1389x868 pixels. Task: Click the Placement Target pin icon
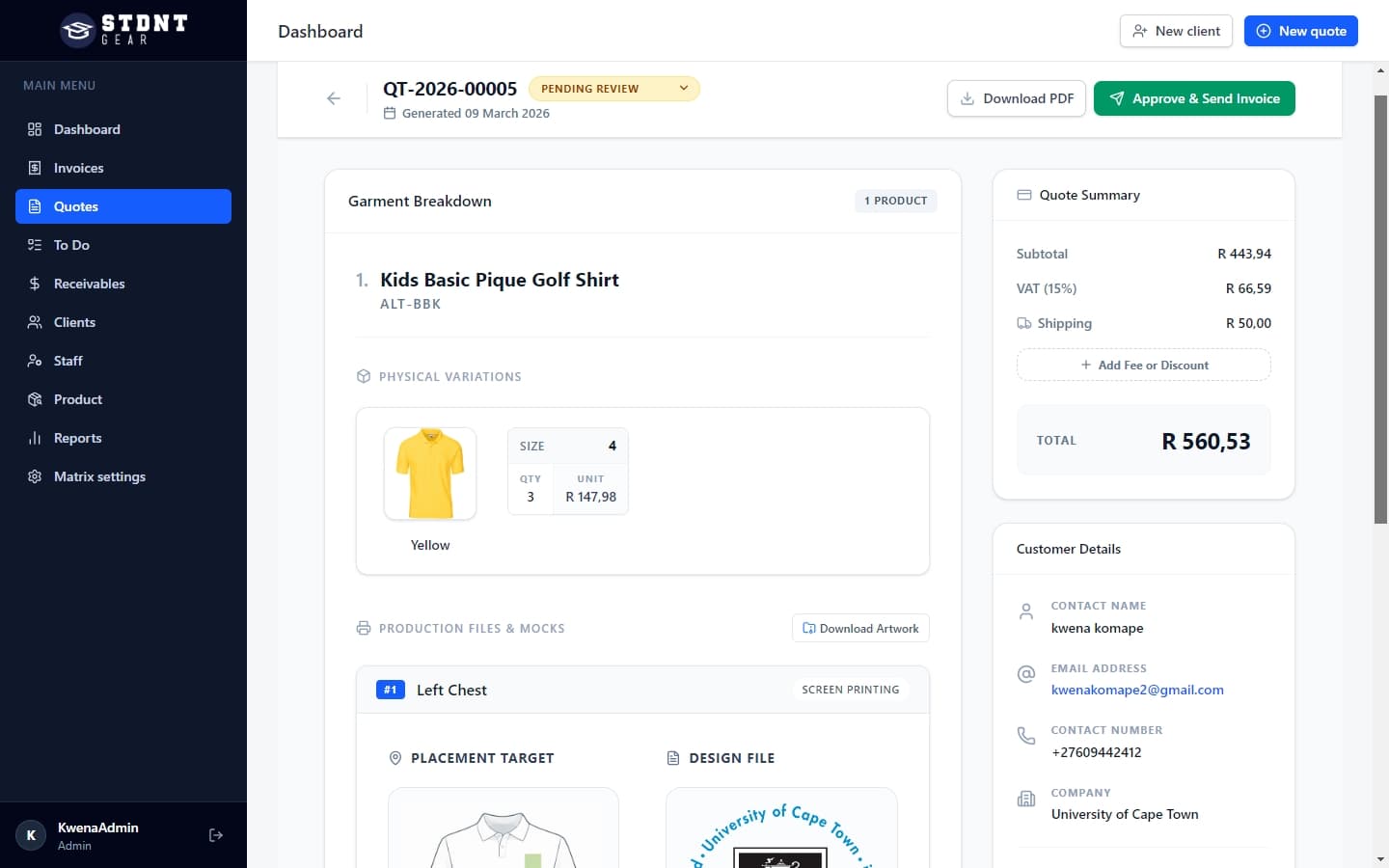(x=395, y=758)
